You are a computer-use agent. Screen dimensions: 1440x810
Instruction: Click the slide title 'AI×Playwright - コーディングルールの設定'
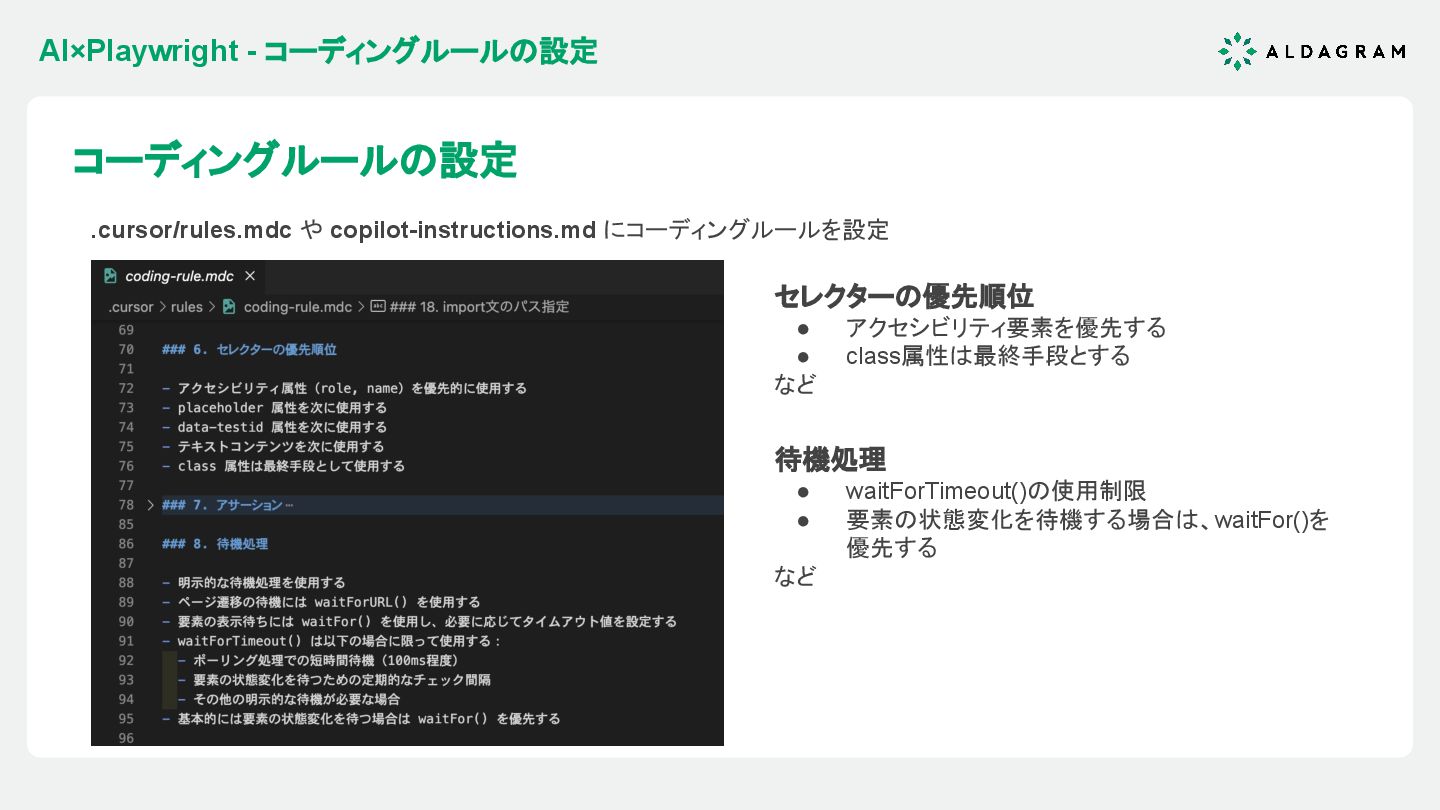click(x=318, y=51)
